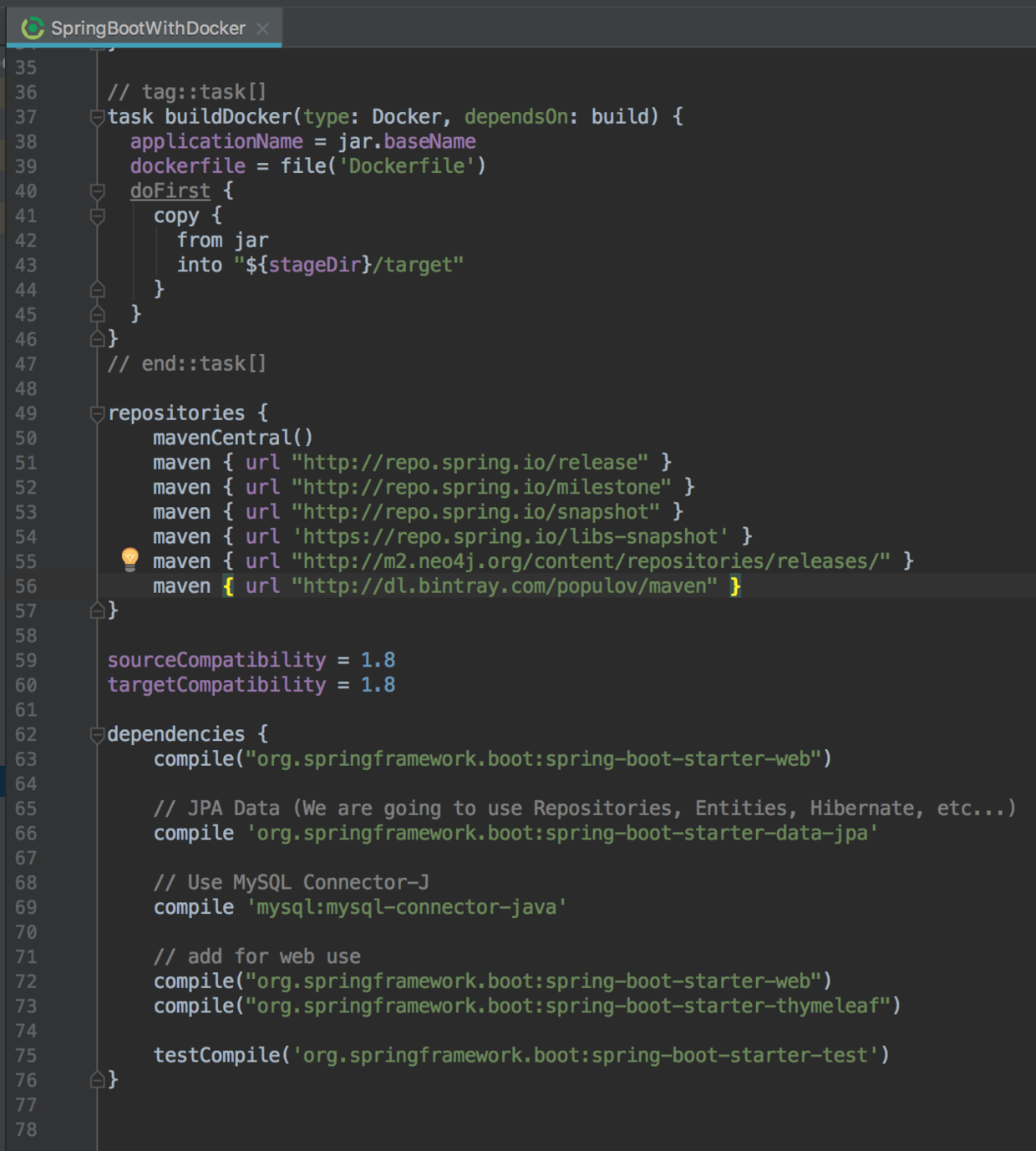Click the spring-boot-starter-thymeleaf dependency string

click(567, 1005)
